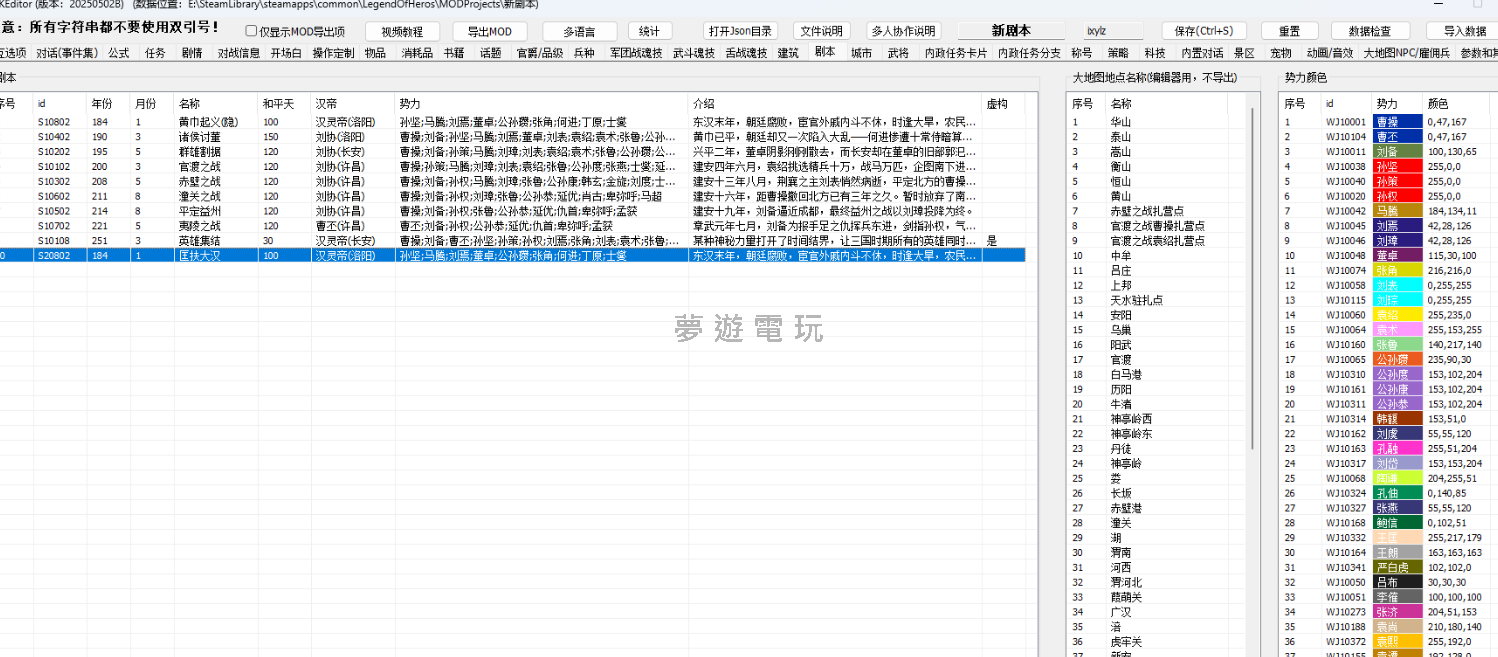Sort by the 年份 column header
This screenshot has height=657, width=1498.
coord(102,103)
